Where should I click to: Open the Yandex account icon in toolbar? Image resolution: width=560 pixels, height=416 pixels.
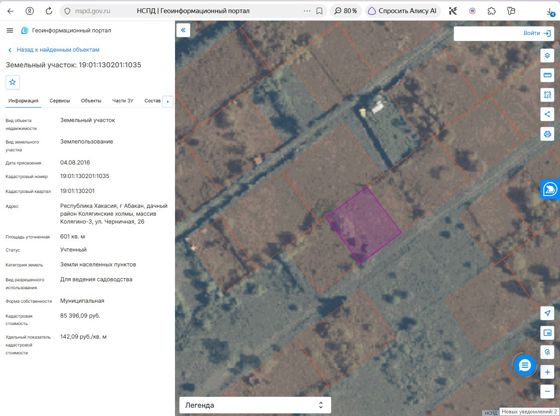tap(30, 11)
